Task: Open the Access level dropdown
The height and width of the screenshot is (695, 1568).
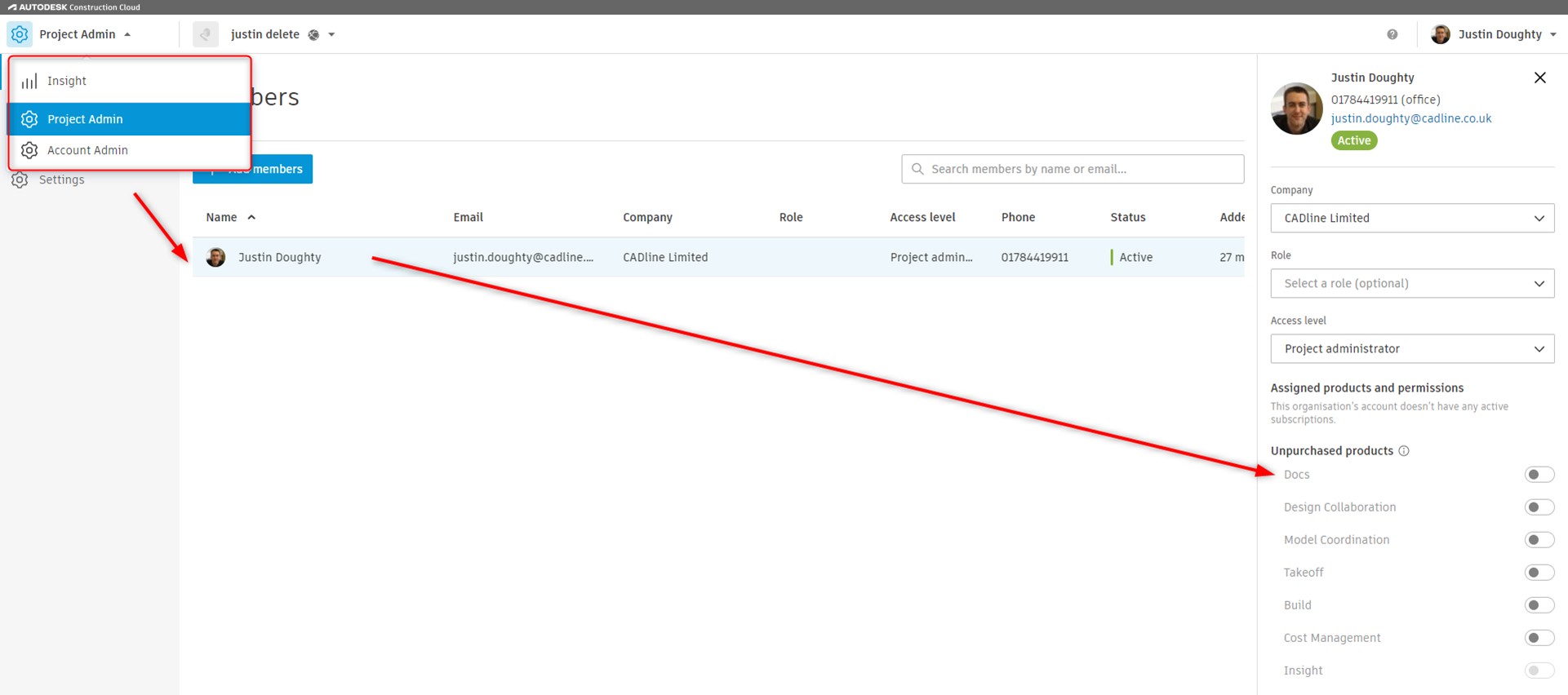Action: click(x=1411, y=348)
